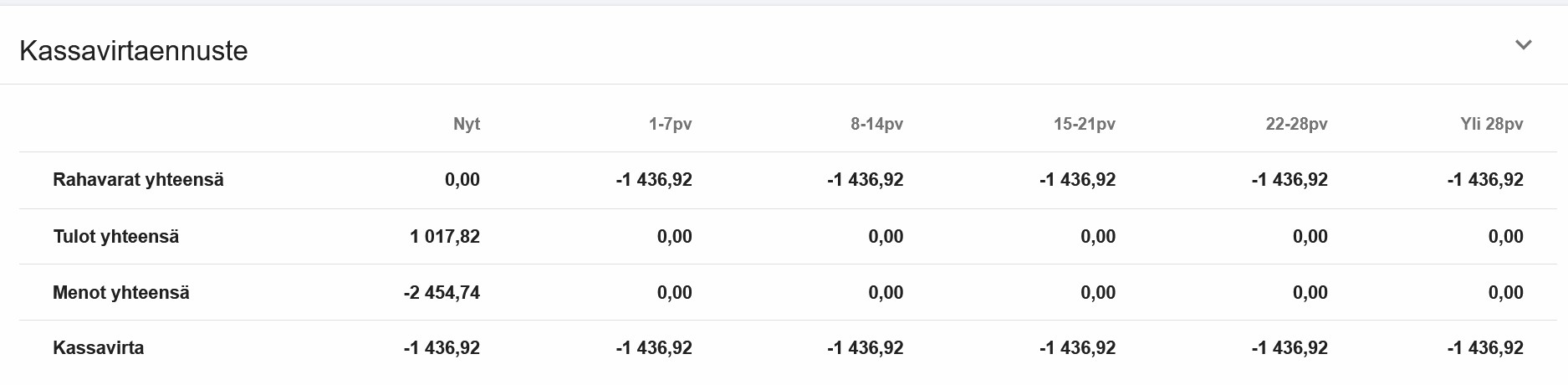Image resolution: width=1568 pixels, height=385 pixels.
Task: Click Kassavirta Nyt value -1 436,92
Action: coord(442,348)
